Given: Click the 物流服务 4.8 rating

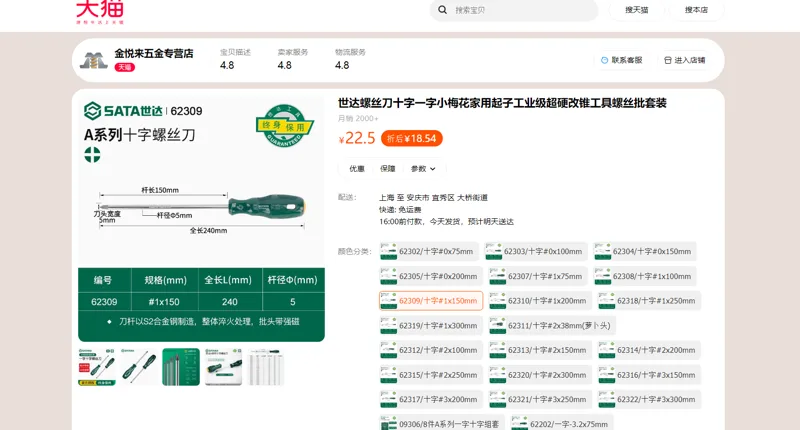Looking at the screenshot, I should click(x=350, y=59).
